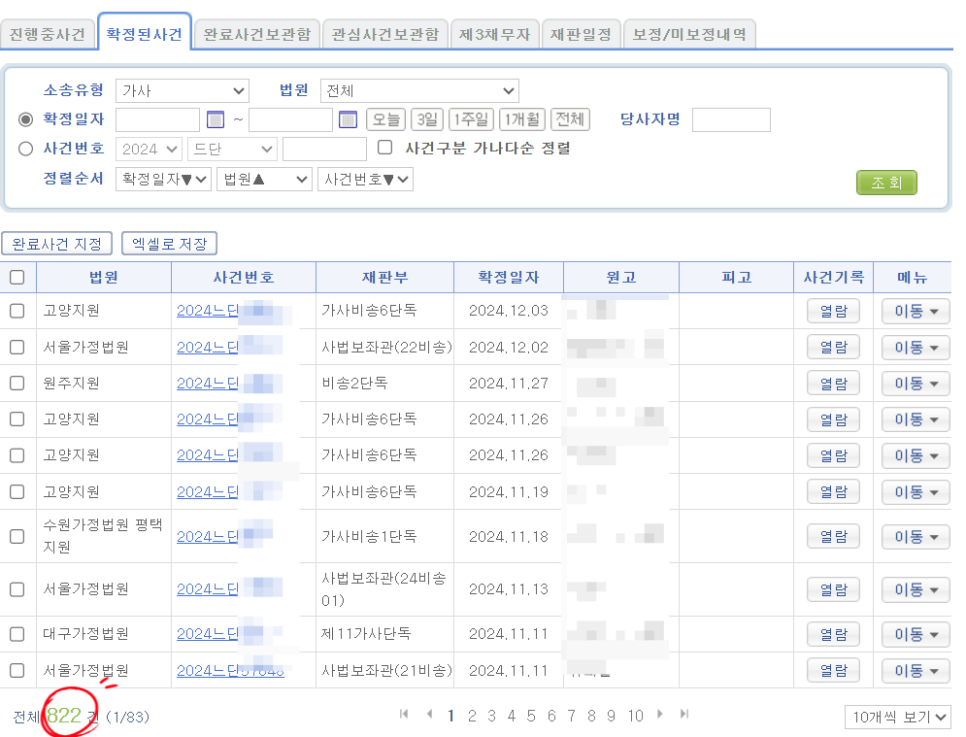The height and width of the screenshot is (737, 966).
Task: Open the 확정일자▼ sort order dropdown
Action: (x=163, y=179)
